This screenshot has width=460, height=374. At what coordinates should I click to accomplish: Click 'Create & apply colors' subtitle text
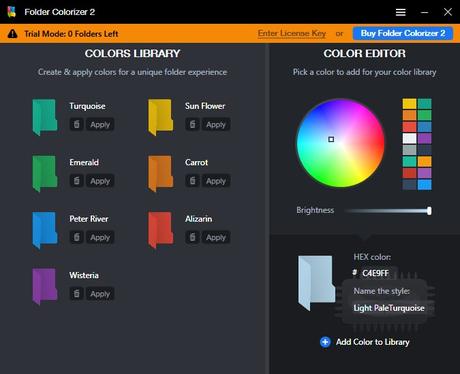click(132, 72)
